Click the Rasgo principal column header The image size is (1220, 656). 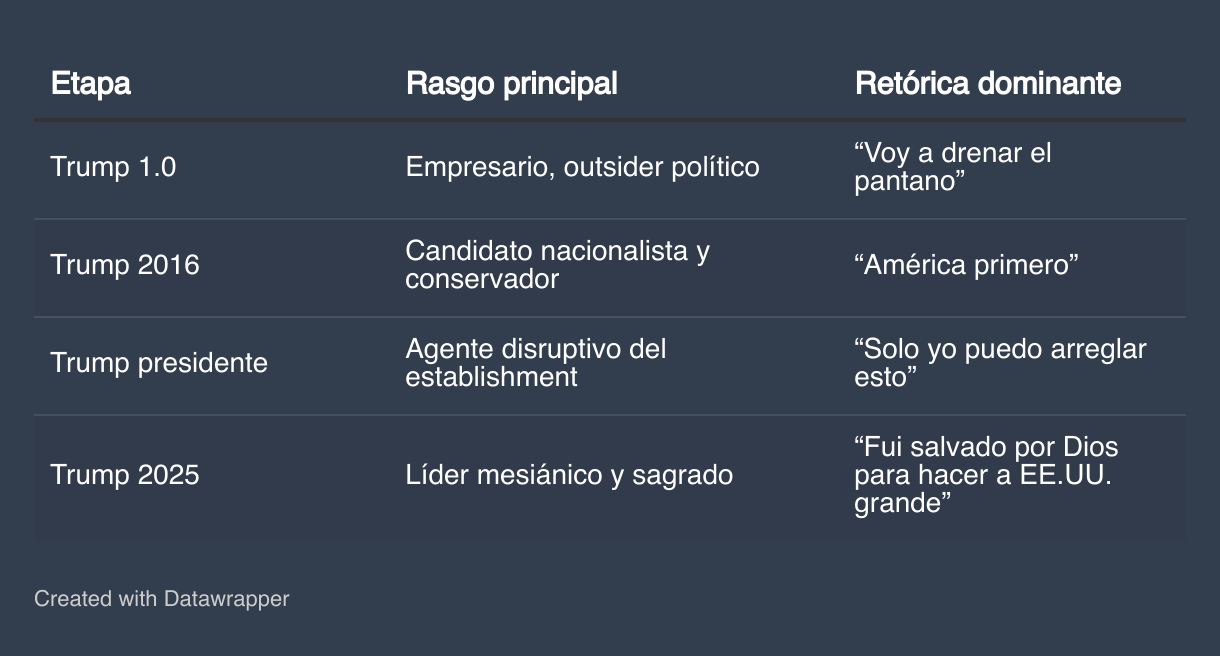(511, 83)
